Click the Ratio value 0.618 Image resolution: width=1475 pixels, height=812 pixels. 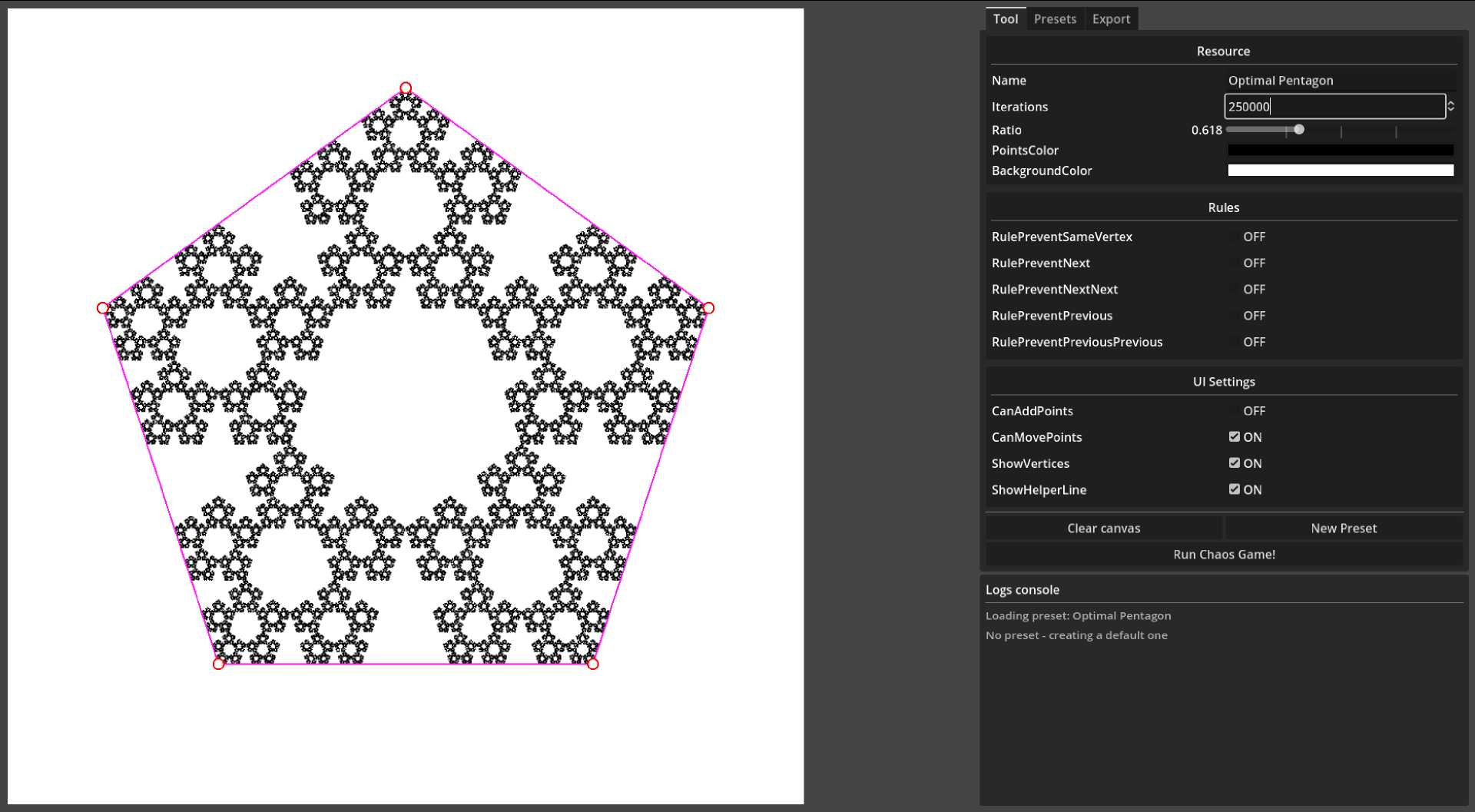pyautogui.click(x=1206, y=130)
